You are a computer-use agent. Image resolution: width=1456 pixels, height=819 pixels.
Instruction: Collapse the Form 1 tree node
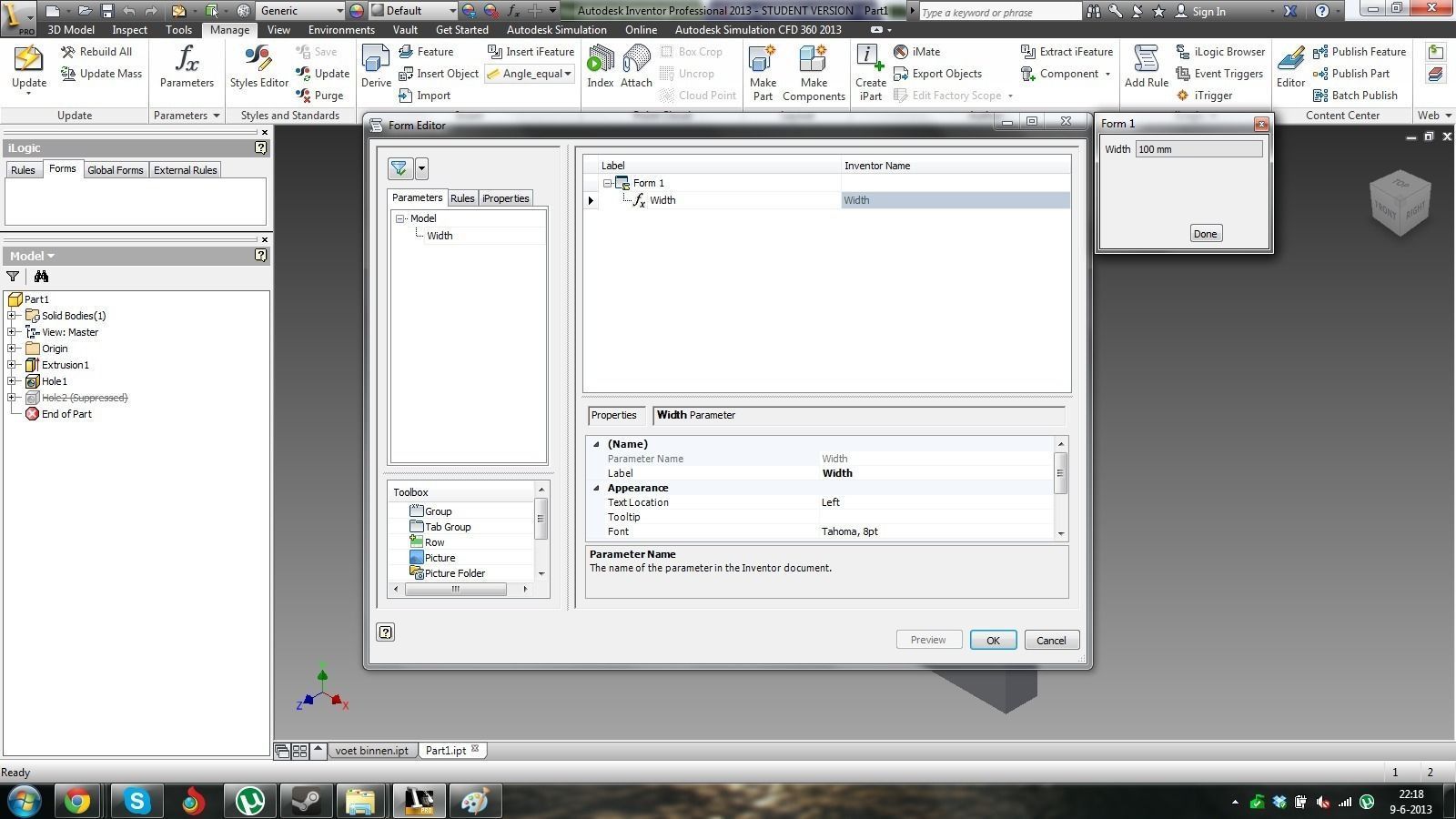[x=608, y=183]
